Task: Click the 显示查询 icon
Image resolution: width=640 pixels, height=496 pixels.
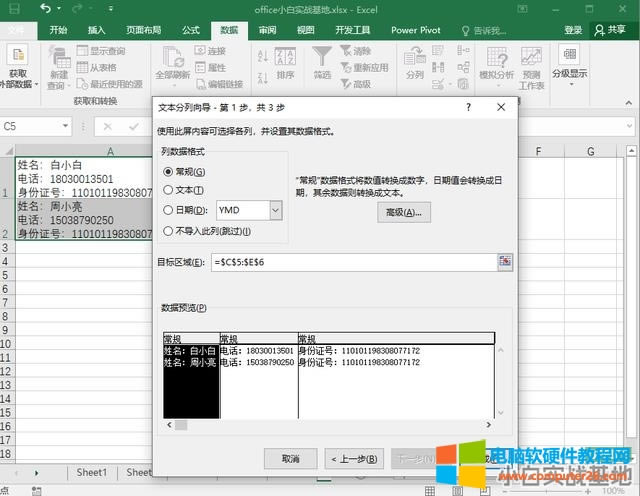Action: coord(82,51)
